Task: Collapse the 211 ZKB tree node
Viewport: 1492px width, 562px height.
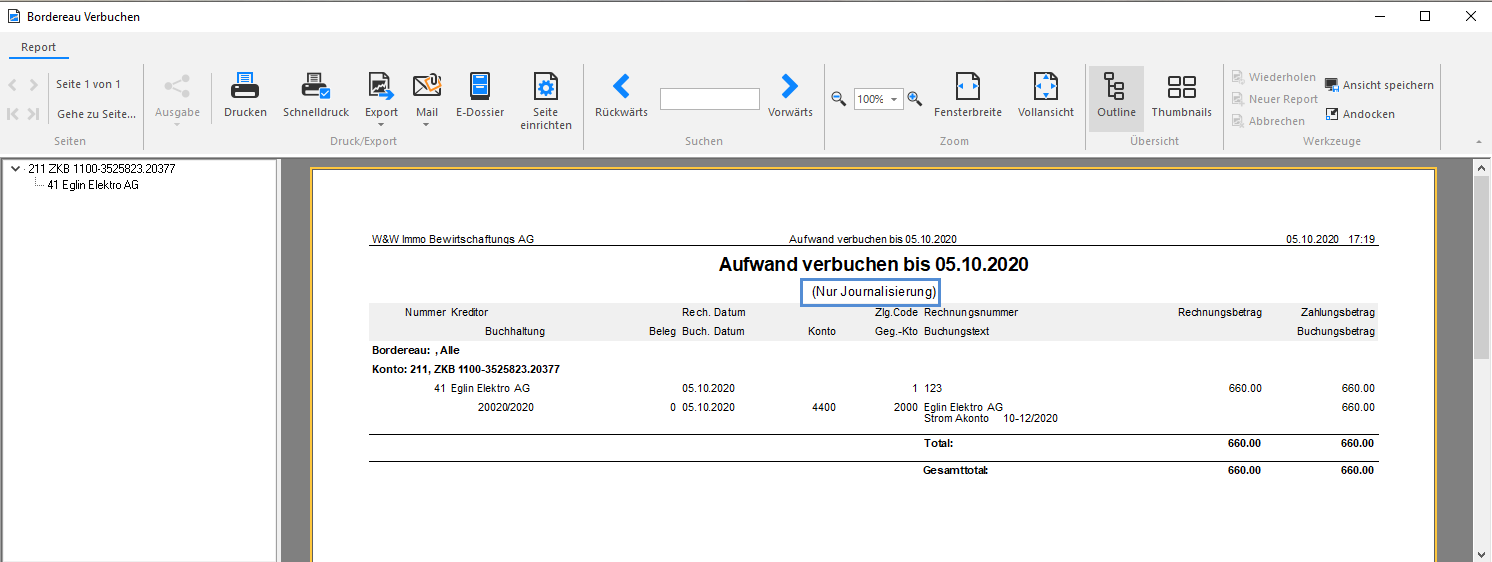Action: pyautogui.click(x=15, y=169)
